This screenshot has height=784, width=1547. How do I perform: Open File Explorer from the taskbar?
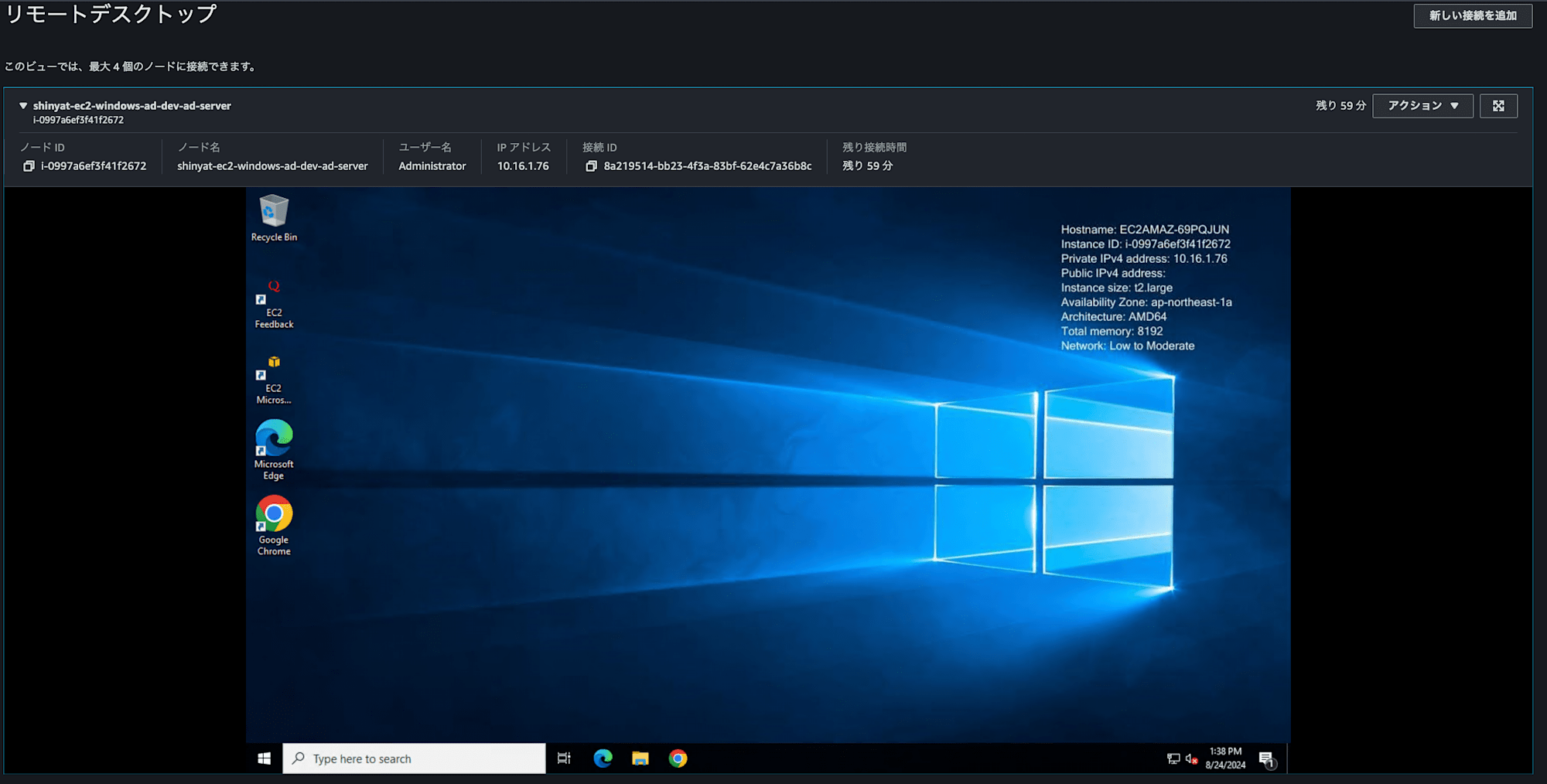[640, 758]
